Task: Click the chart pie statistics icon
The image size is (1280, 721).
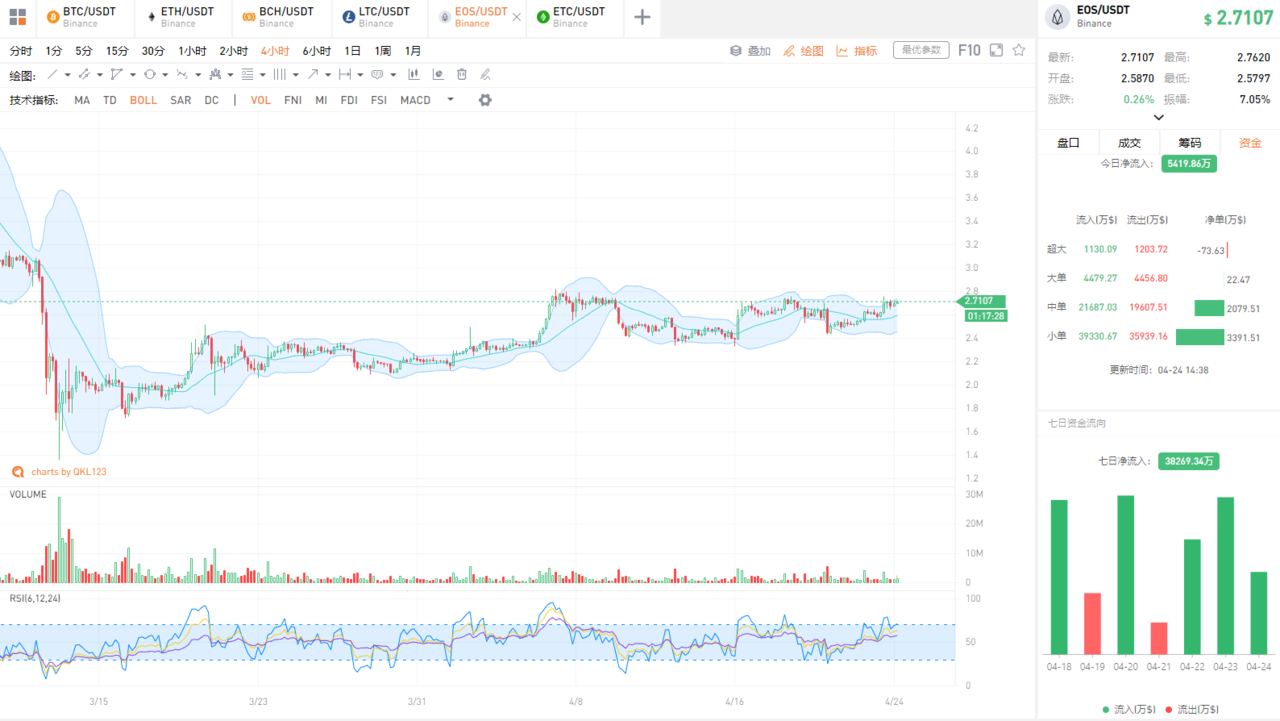Action: pos(438,74)
